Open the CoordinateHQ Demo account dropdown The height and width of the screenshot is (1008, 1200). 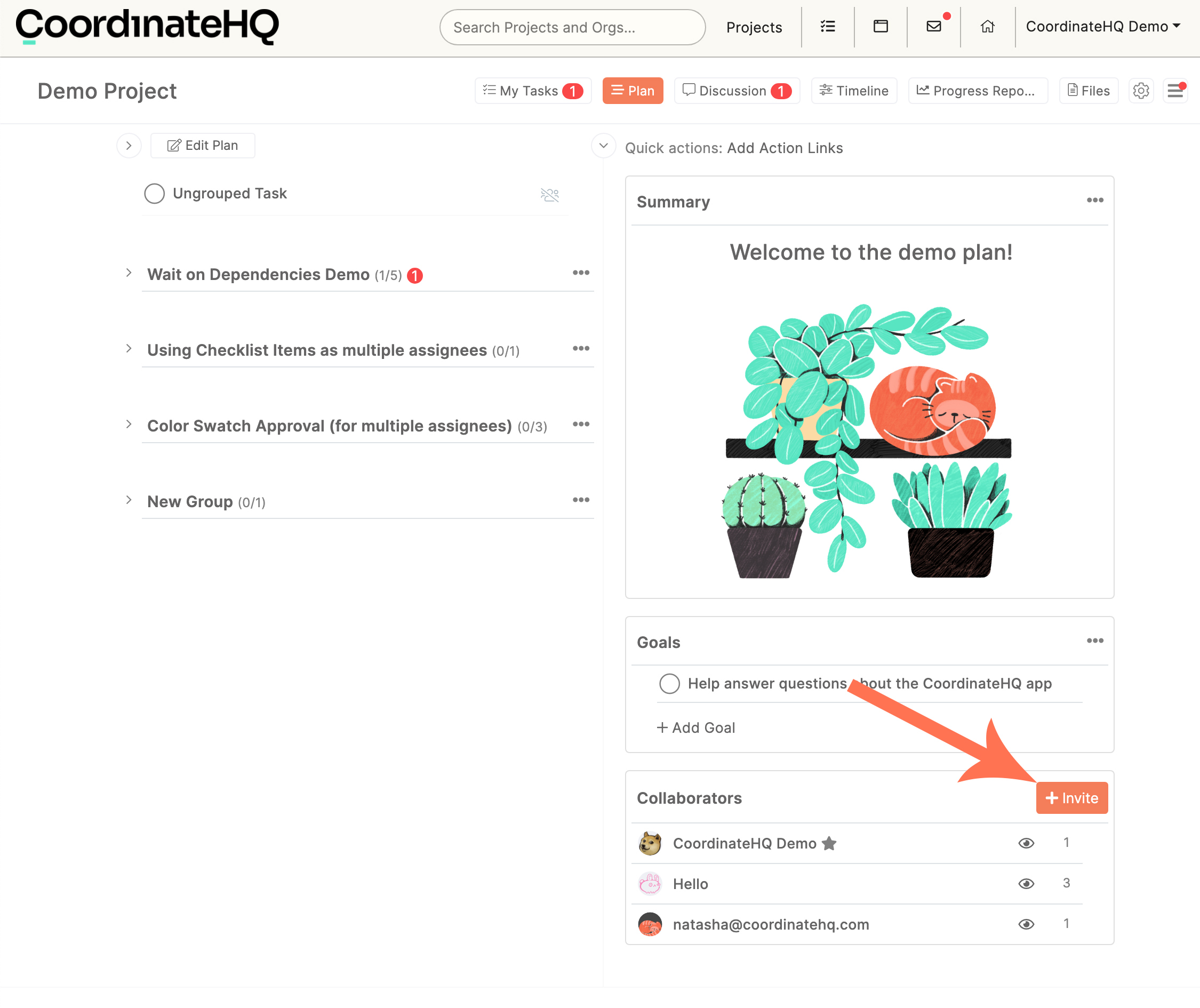pos(1103,26)
